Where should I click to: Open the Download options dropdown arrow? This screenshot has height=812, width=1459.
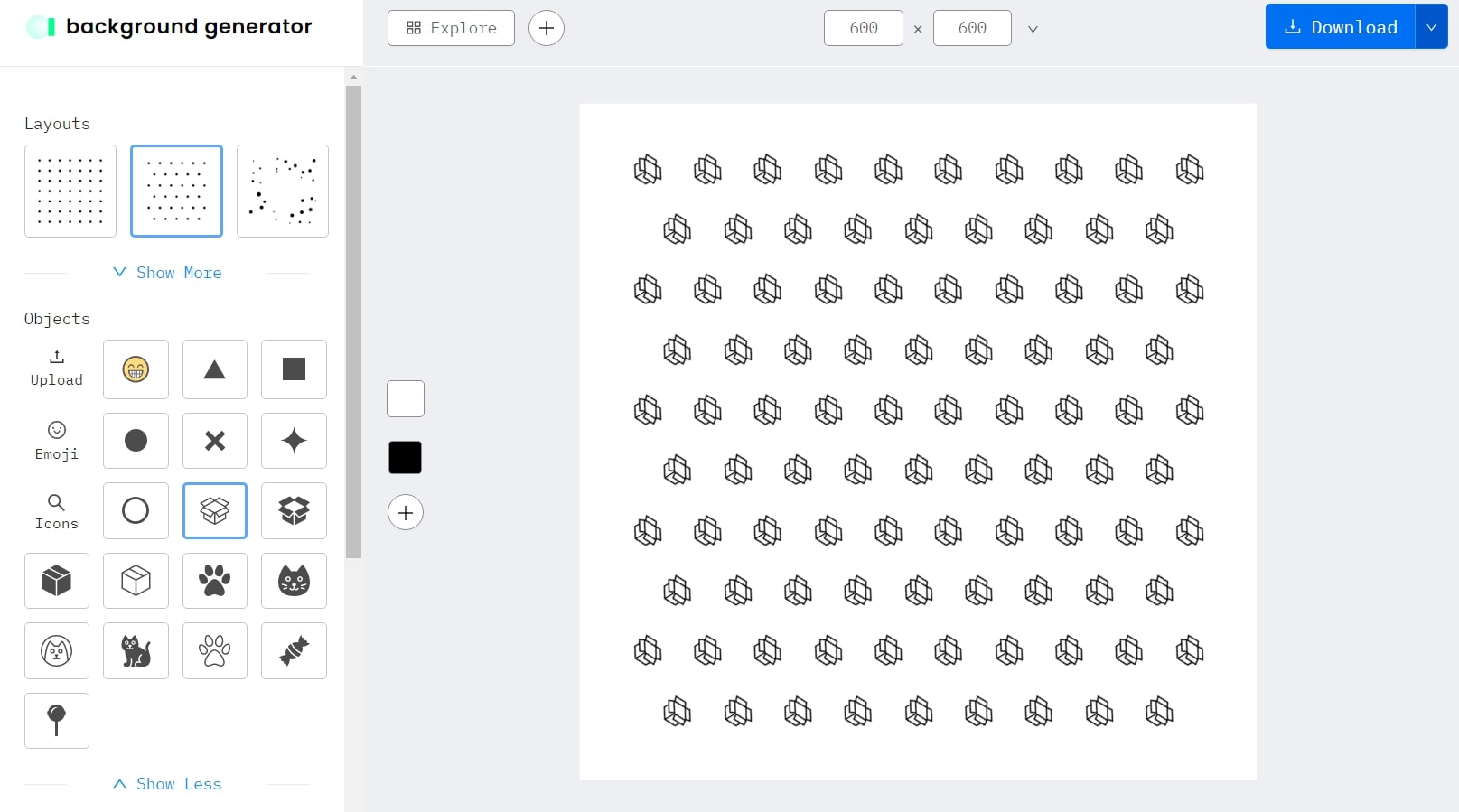click(x=1431, y=27)
